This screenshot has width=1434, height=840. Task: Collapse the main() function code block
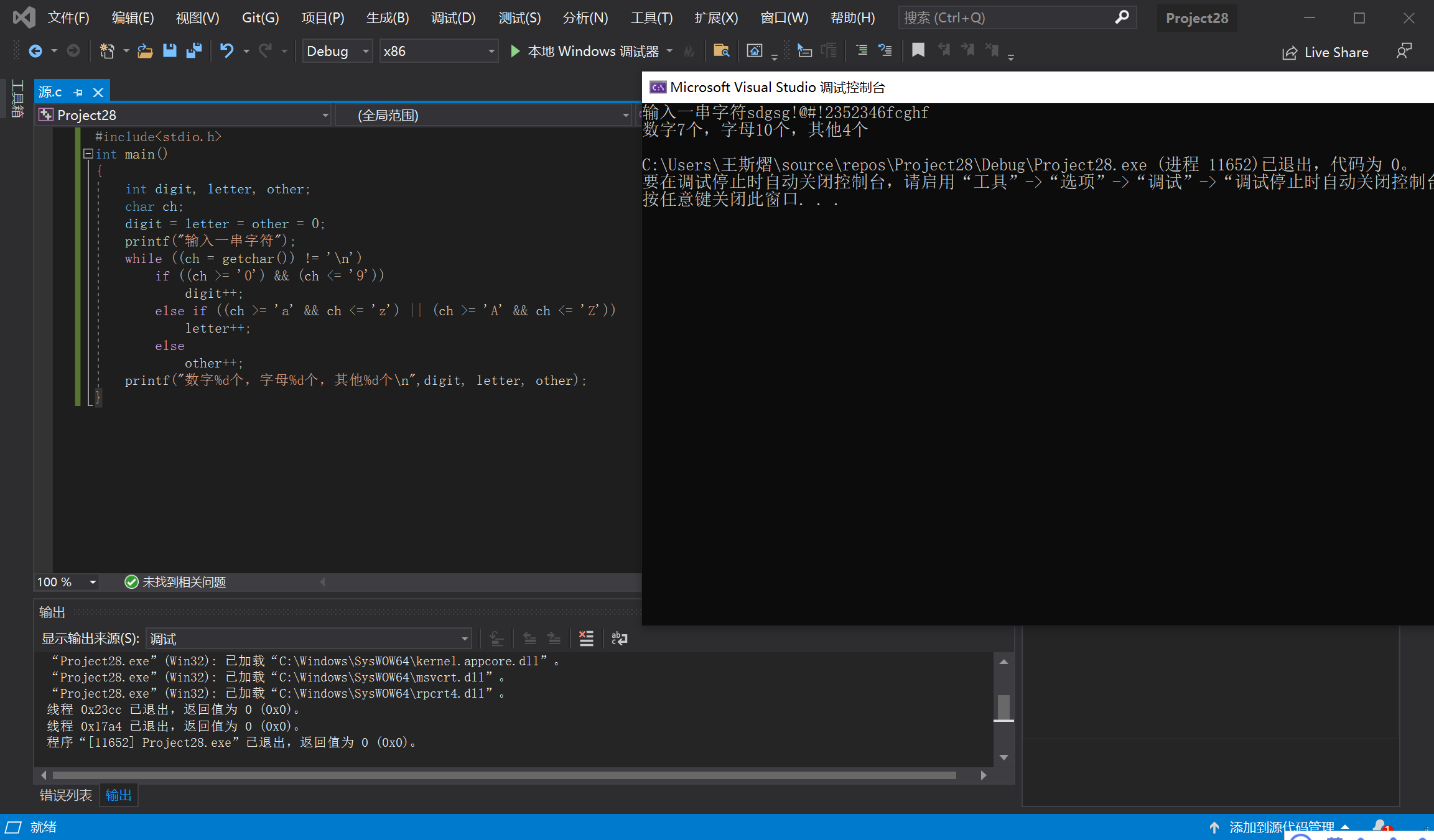click(x=88, y=154)
